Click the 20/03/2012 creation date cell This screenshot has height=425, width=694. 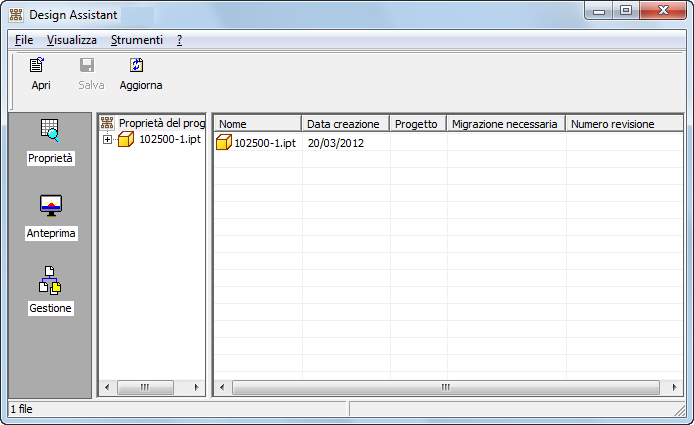[336, 143]
